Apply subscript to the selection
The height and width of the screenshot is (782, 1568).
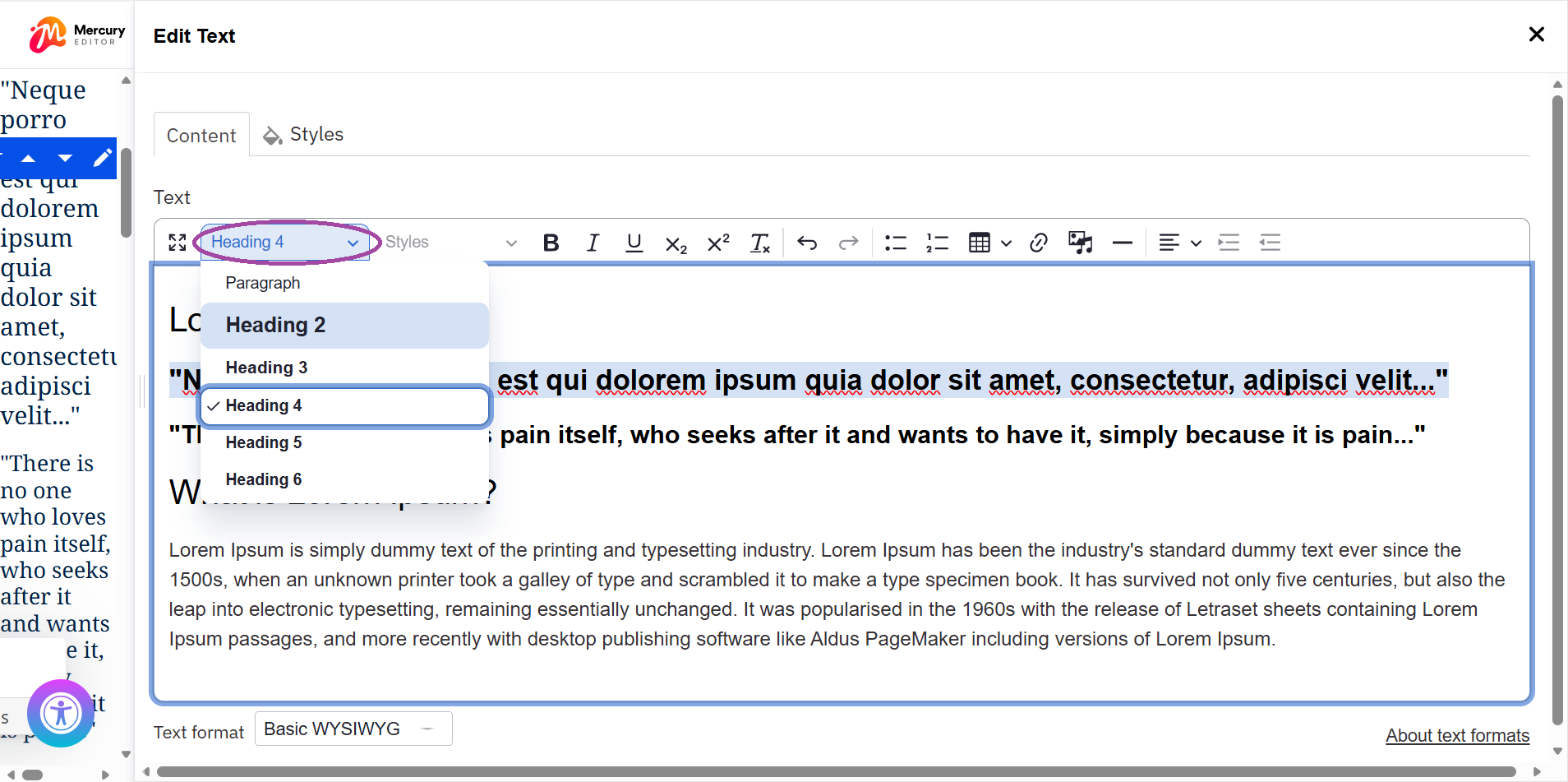675,243
